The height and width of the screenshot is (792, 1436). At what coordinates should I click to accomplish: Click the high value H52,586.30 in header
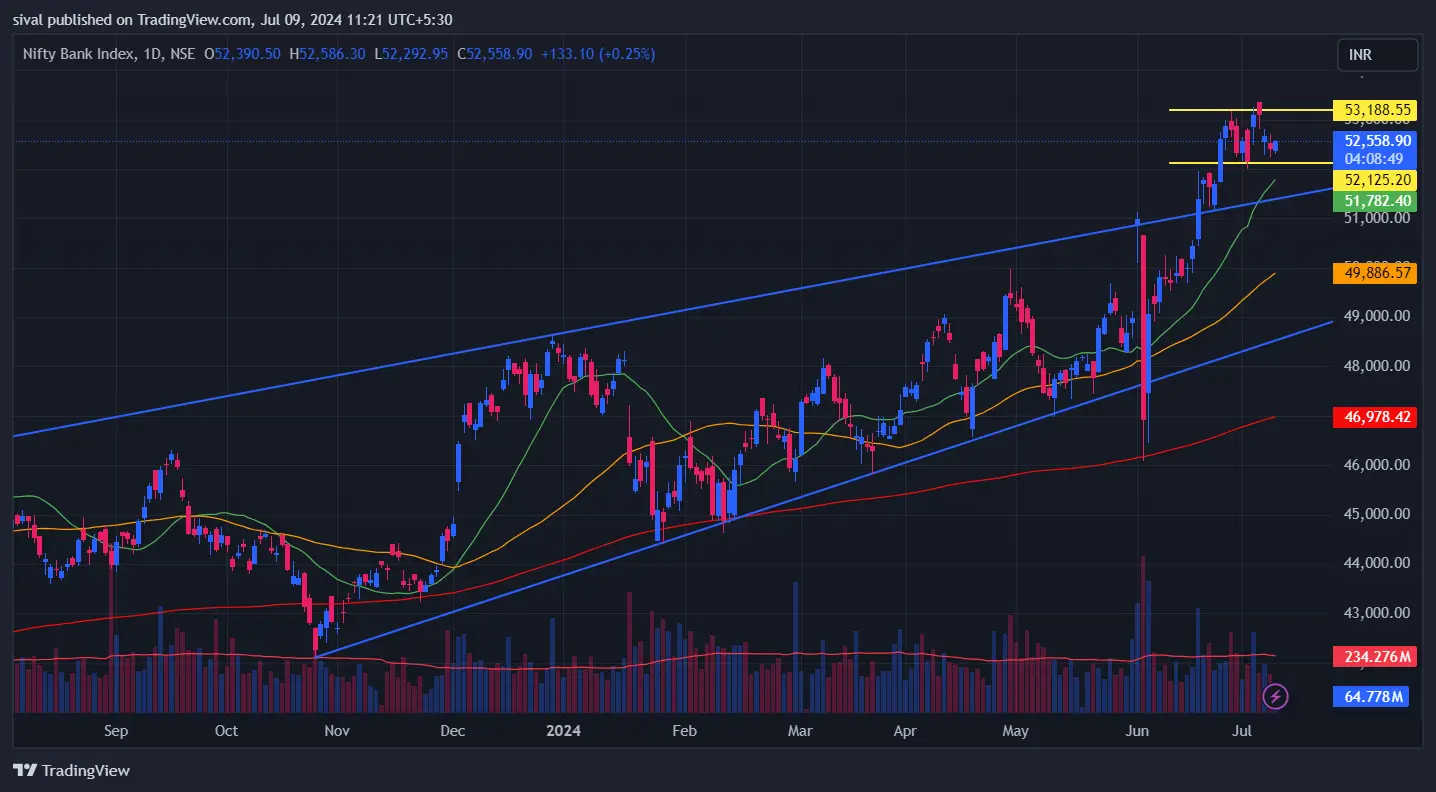(327, 54)
